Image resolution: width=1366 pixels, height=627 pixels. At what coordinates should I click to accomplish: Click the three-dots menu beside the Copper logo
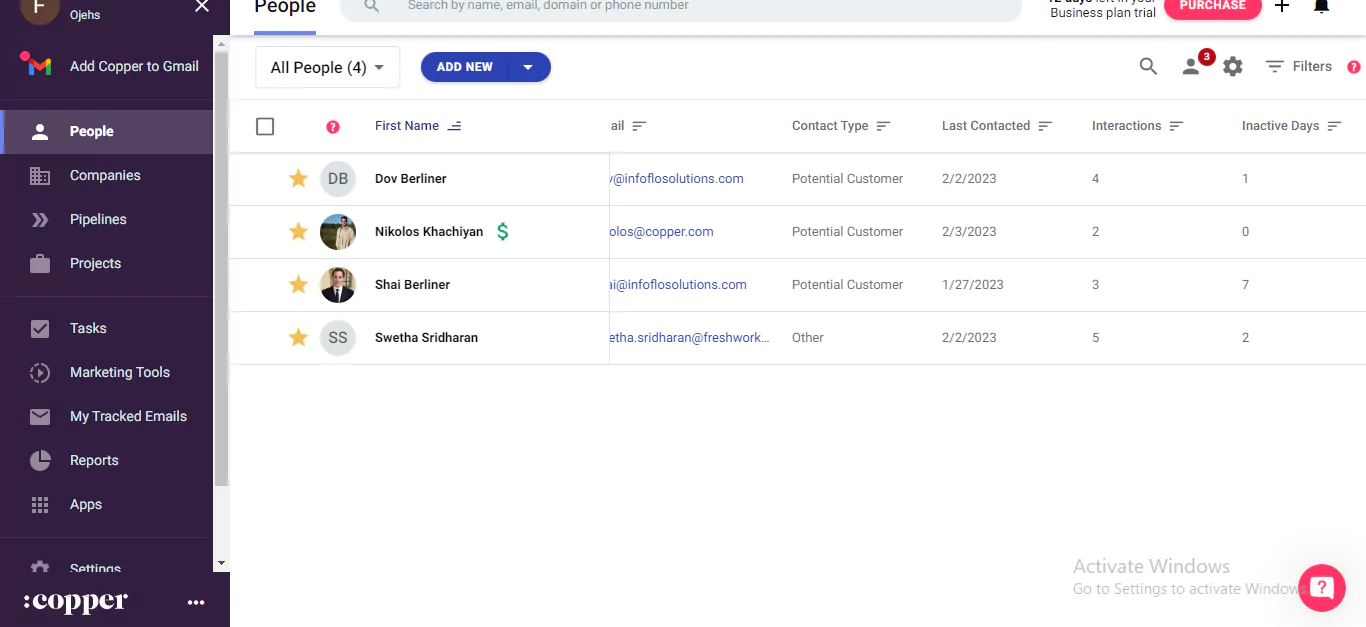click(x=196, y=602)
